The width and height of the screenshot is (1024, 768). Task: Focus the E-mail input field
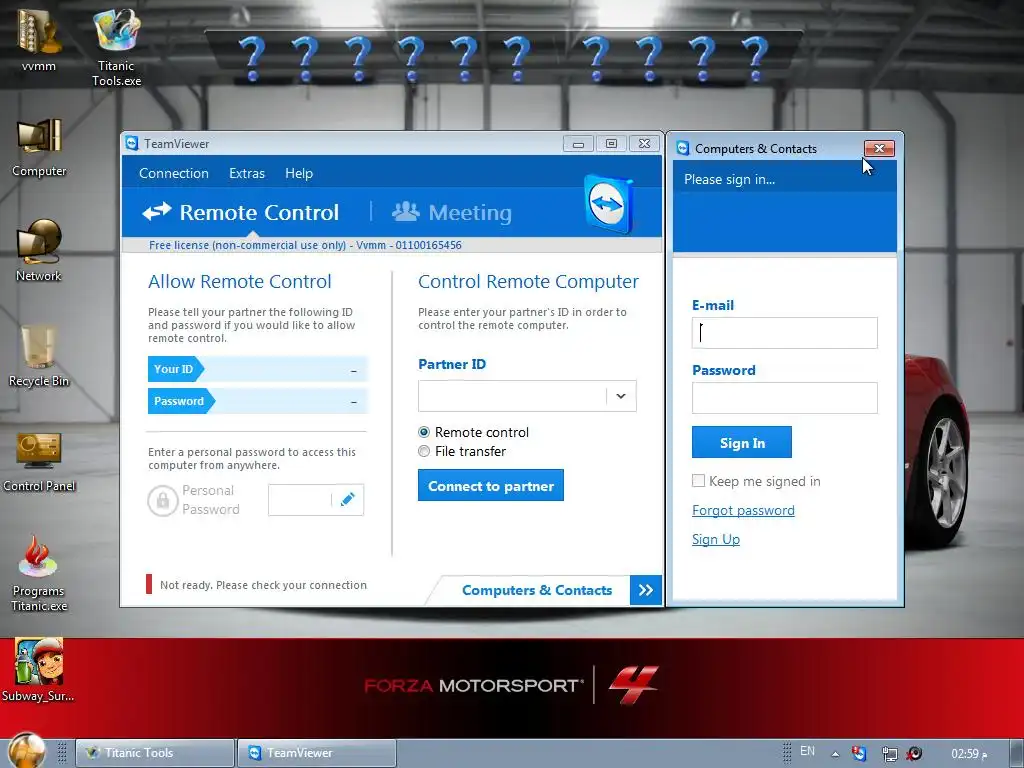(784, 333)
